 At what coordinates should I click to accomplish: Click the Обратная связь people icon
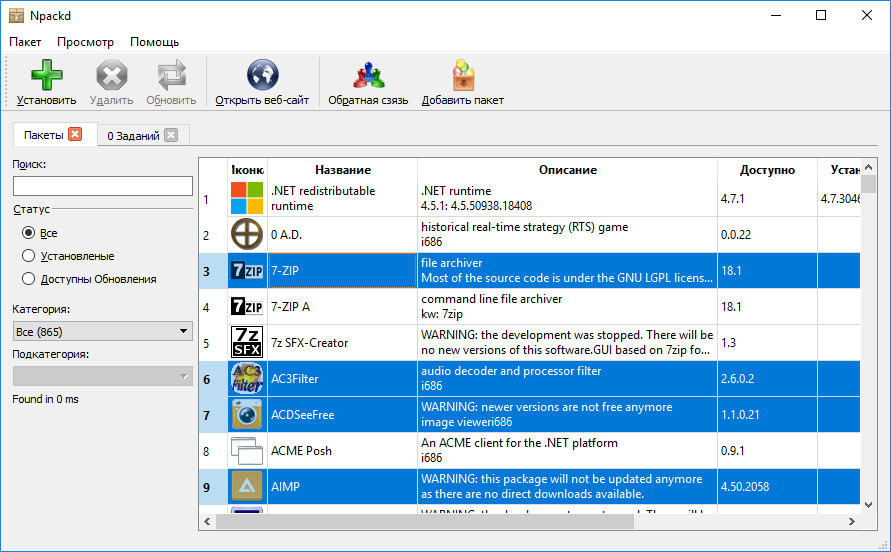pos(368,75)
